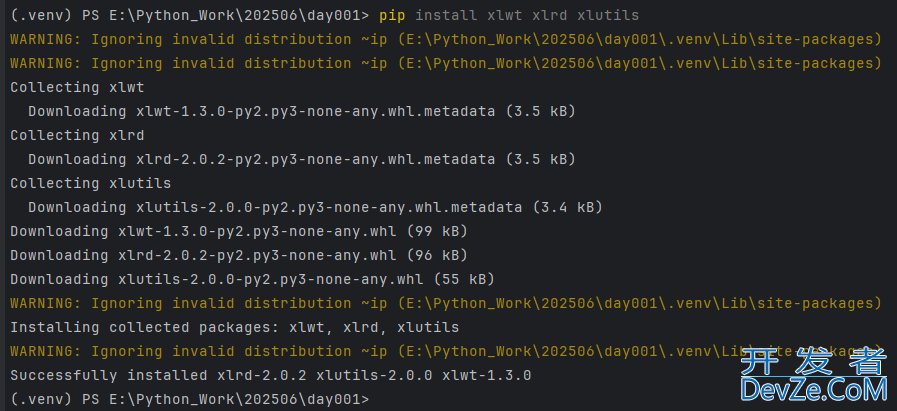The width and height of the screenshot is (897, 411).
Task: Click the xlutils-2.0.0 whl.metadata download line
Action: pos(314,207)
